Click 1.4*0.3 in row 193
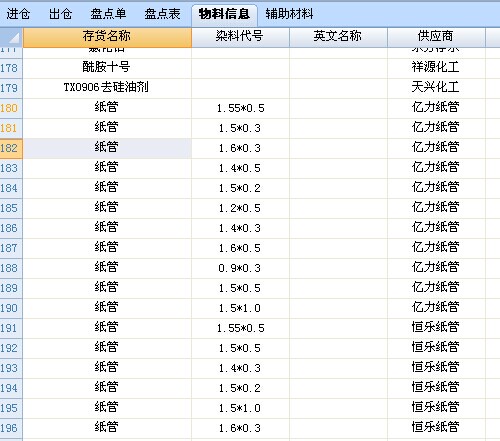 click(240, 368)
